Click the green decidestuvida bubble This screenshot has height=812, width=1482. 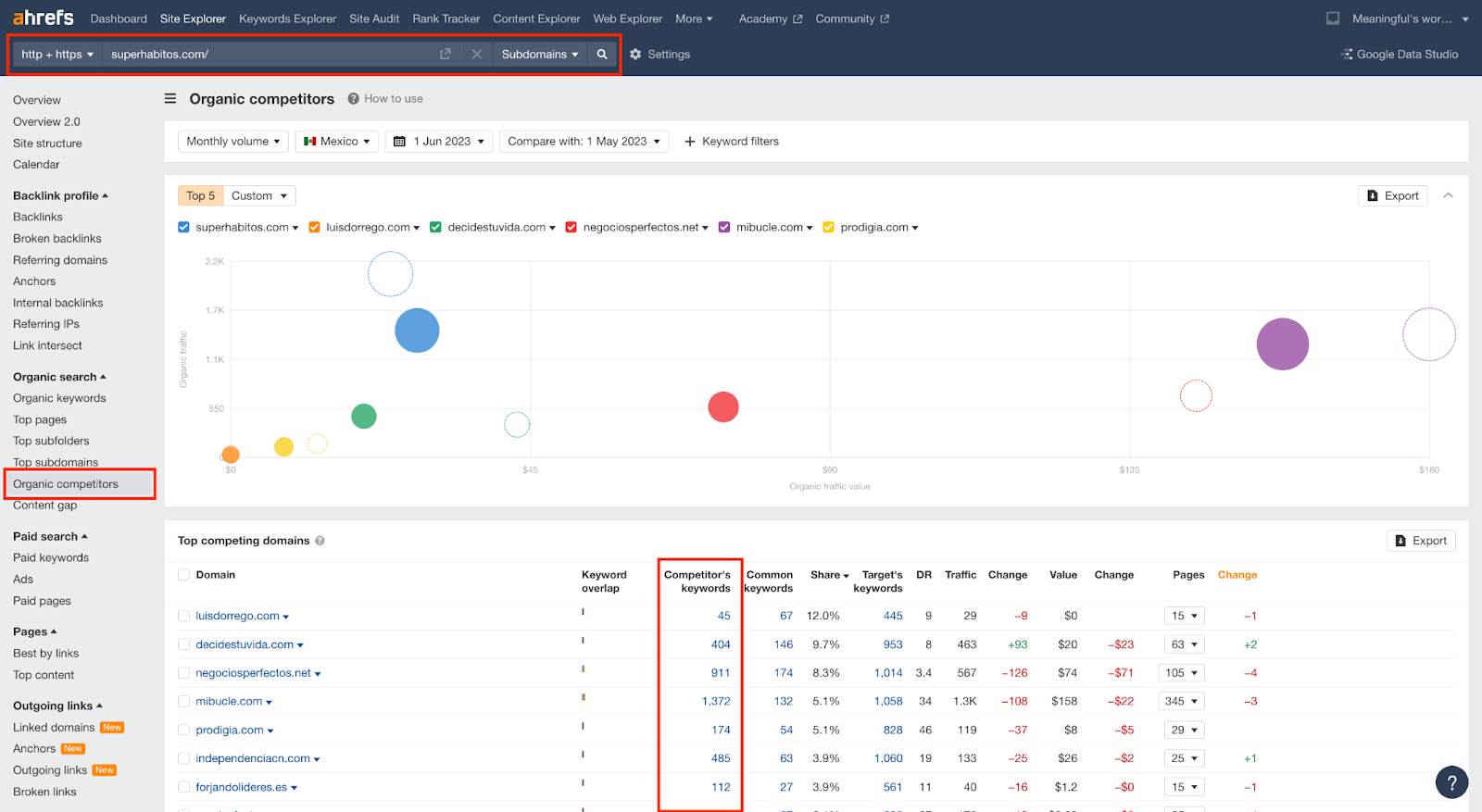(x=364, y=417)
